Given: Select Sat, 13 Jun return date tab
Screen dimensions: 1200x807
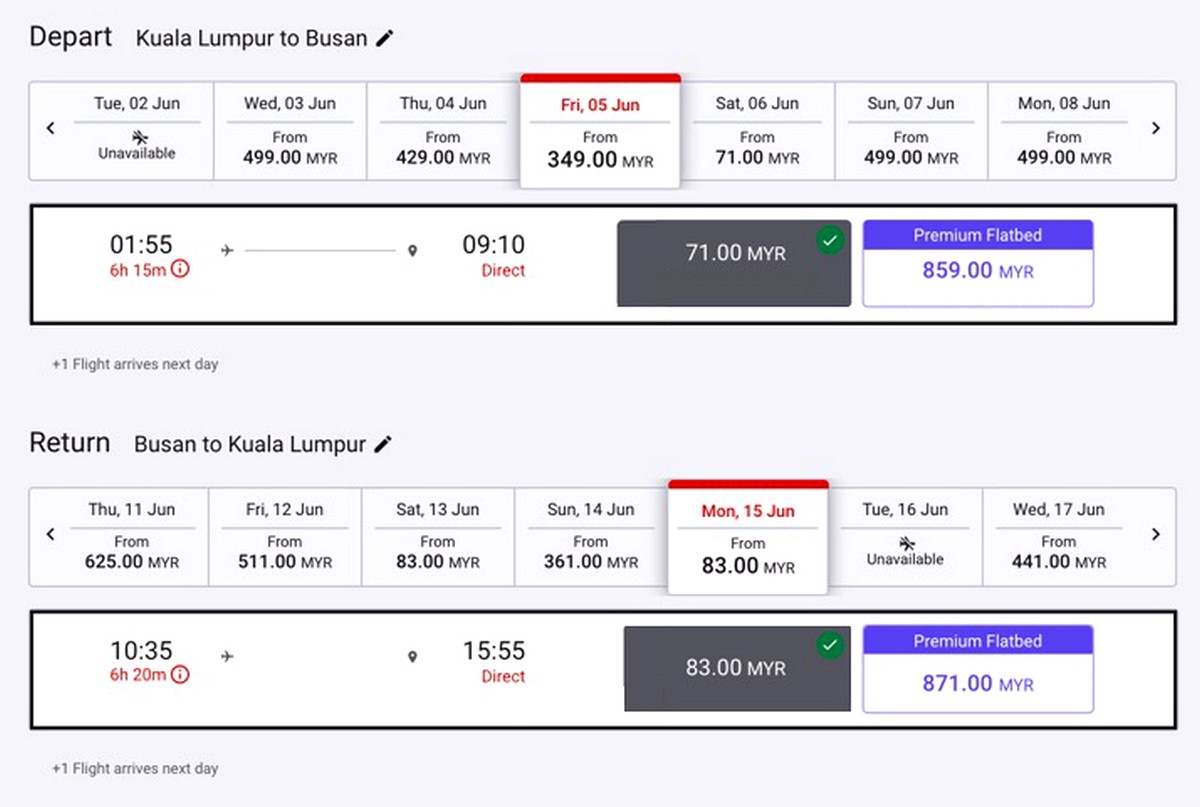Looking at the screenshot, I should [x=437, y=537].
